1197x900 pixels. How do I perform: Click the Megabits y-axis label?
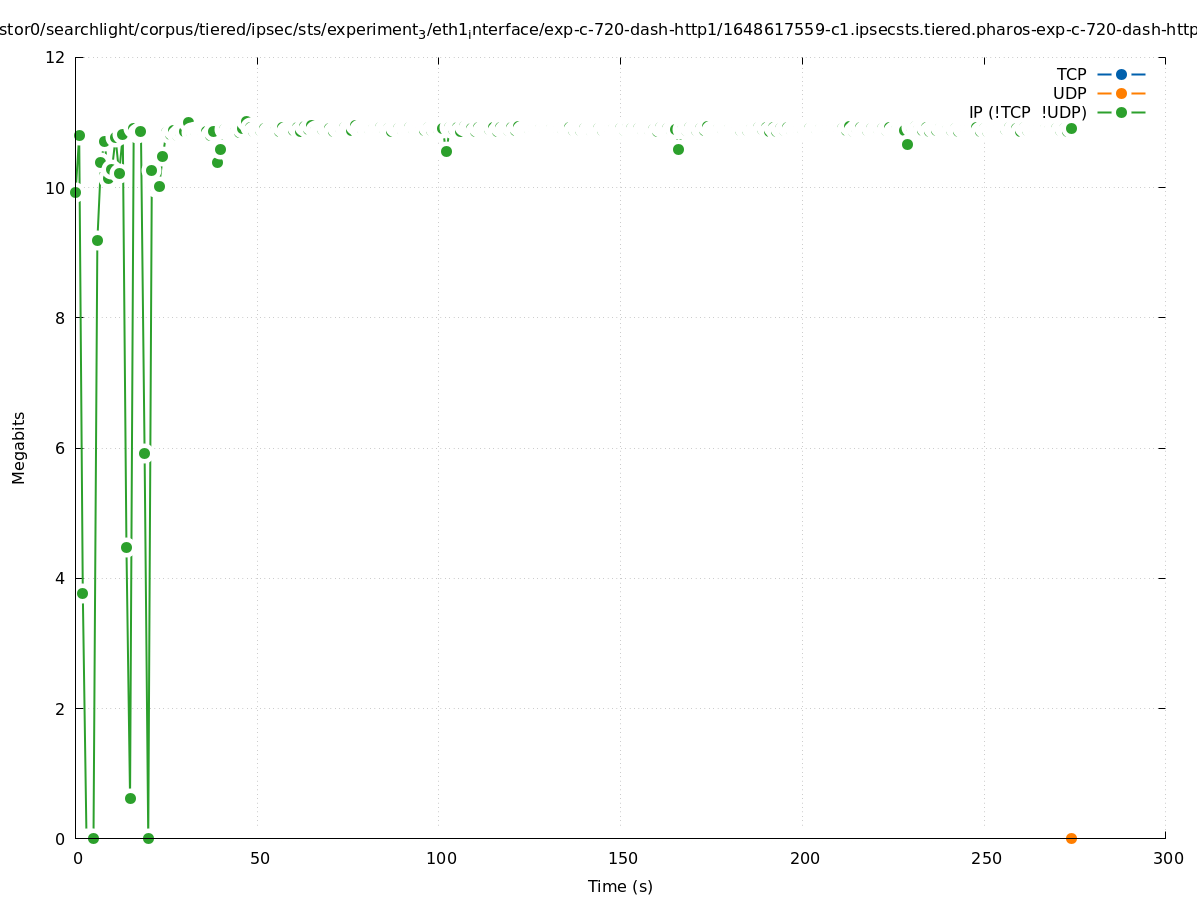coord(19,447)
